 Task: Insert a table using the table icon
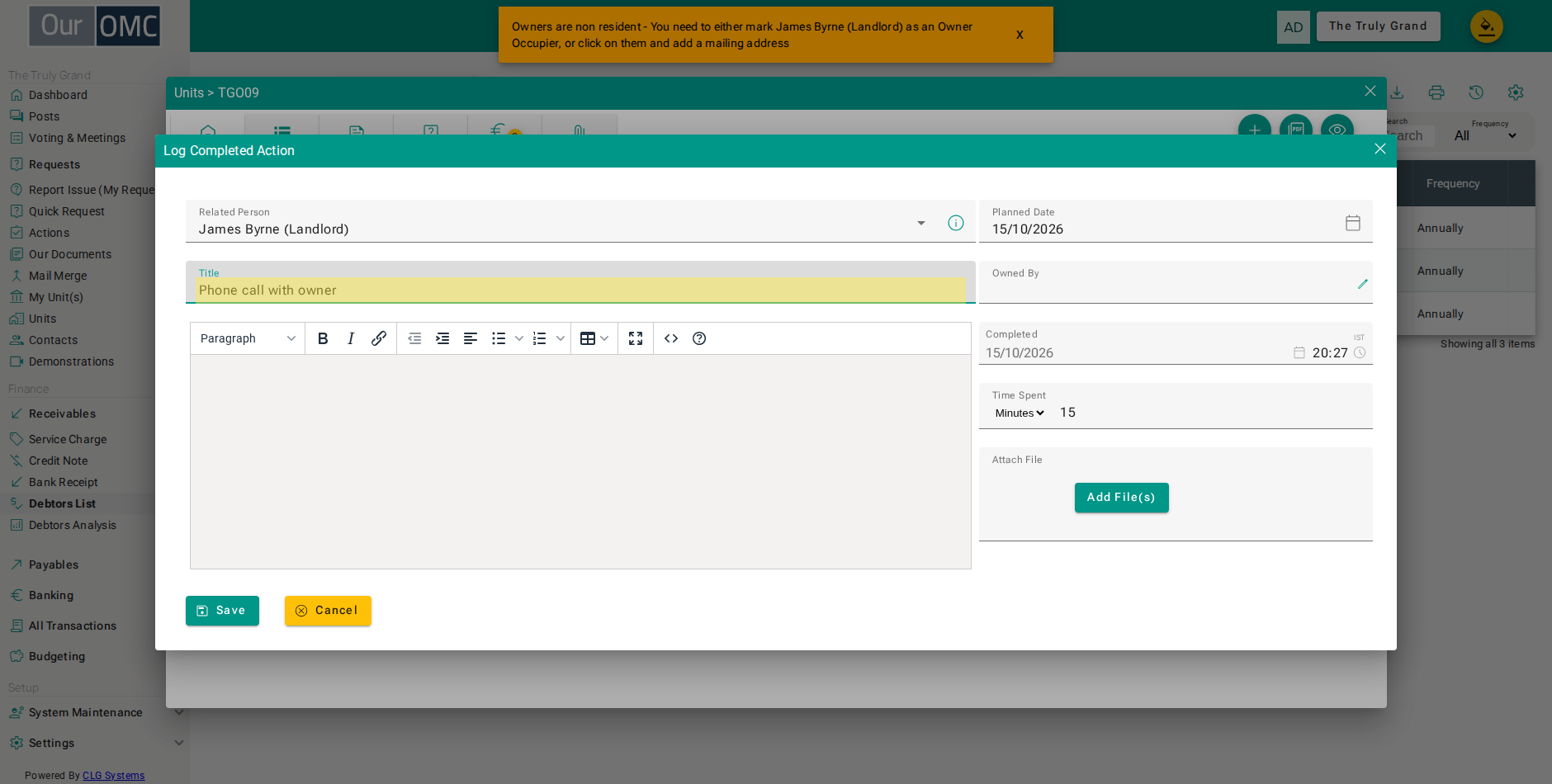588,338
